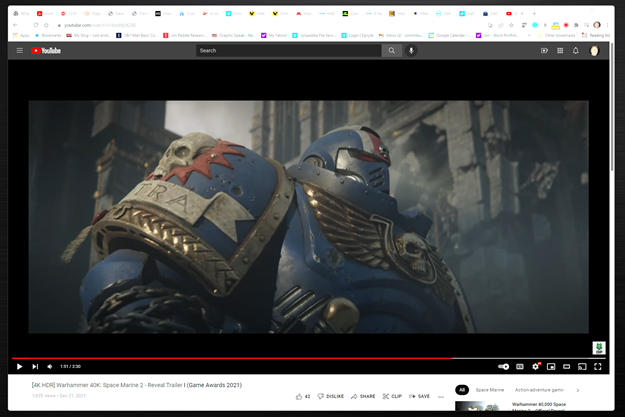Click the CLIP scissors button
625x417 pixels.
tap(392, 396)
